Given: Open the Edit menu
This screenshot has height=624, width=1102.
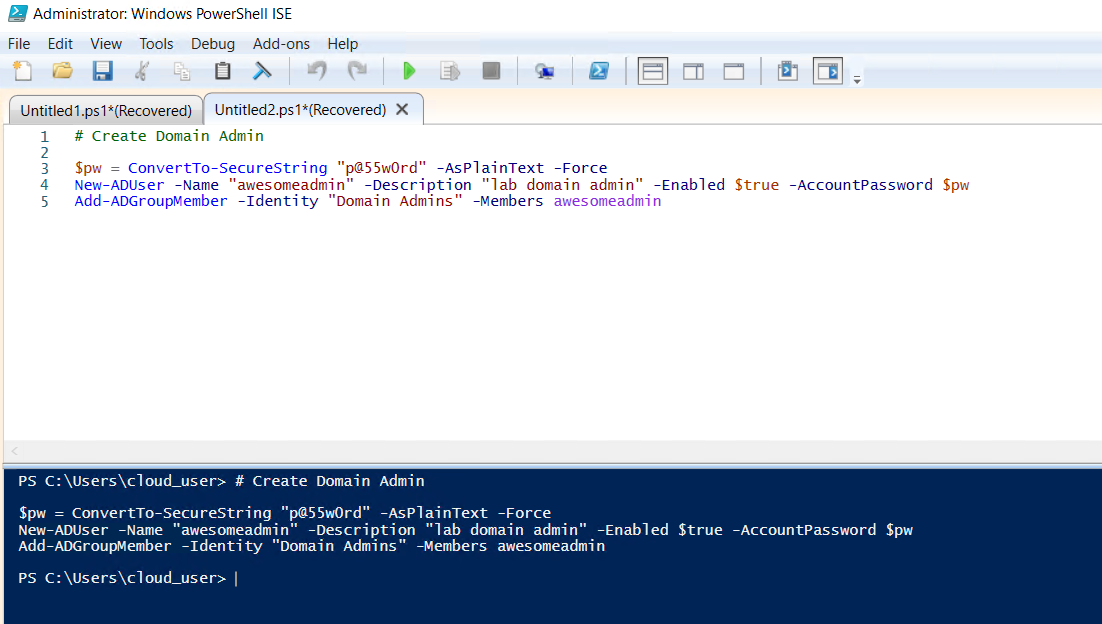Looking at the screenshot, I should pos(60,44).
